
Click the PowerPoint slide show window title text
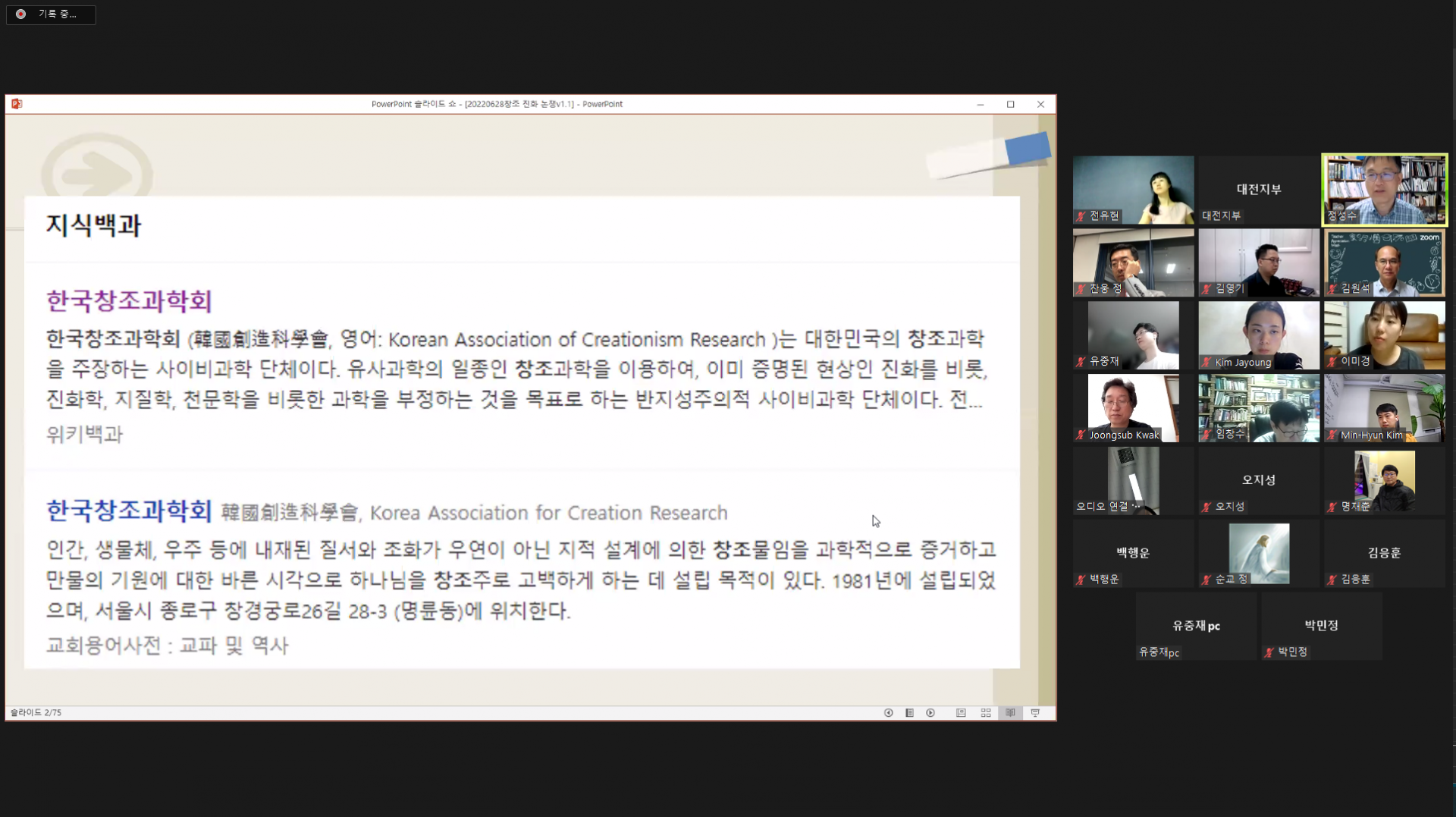[497, 104]
